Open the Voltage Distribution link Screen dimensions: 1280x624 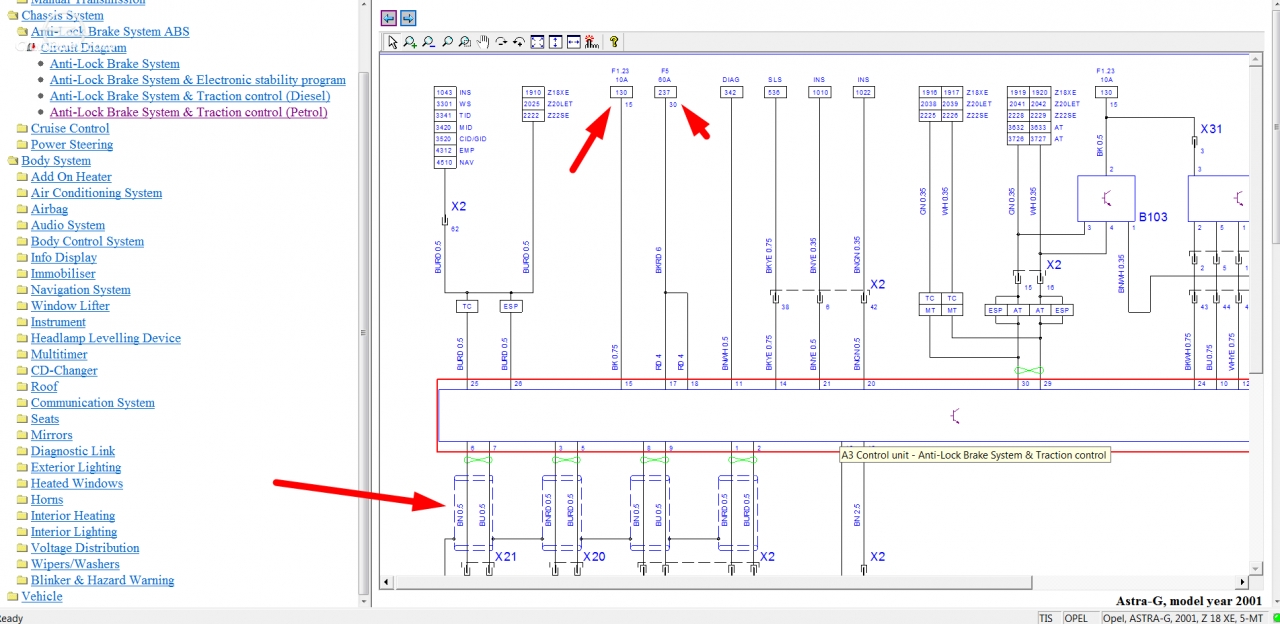(85, 548)
